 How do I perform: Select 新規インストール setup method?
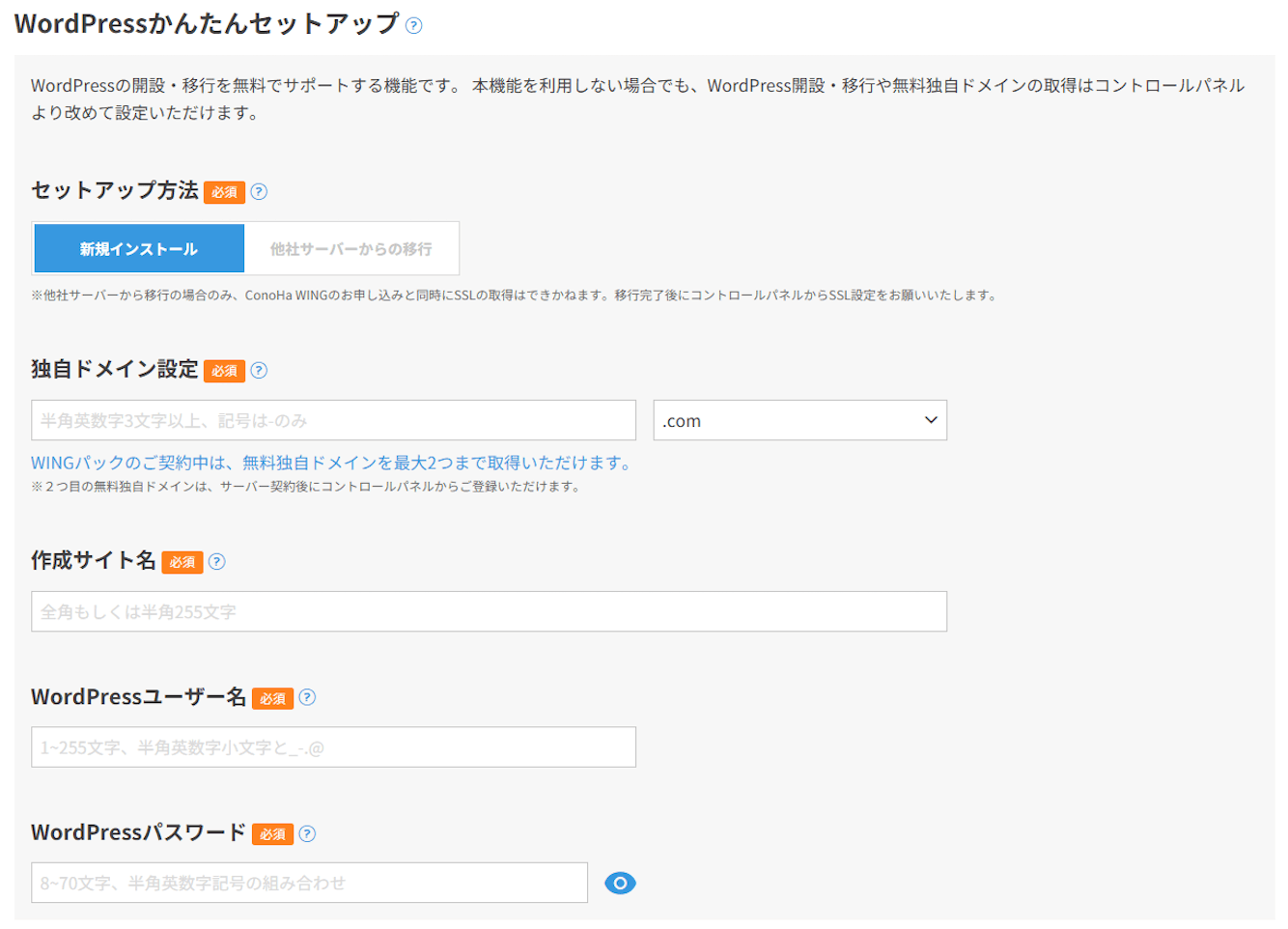139,249
